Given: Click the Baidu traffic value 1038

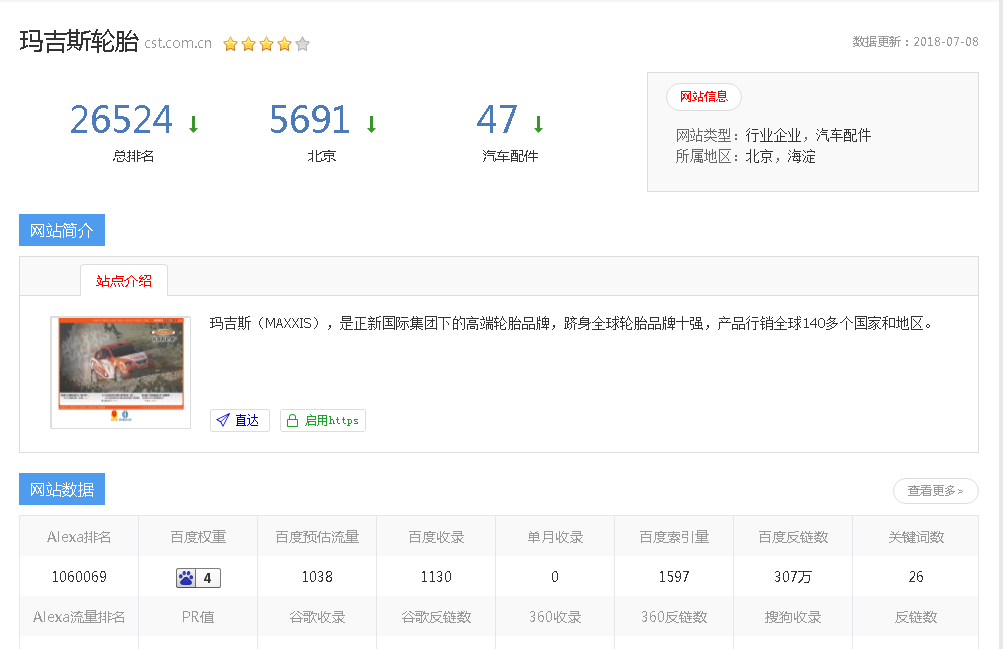Looking at the screenshot, I should [x=317, y=577].
